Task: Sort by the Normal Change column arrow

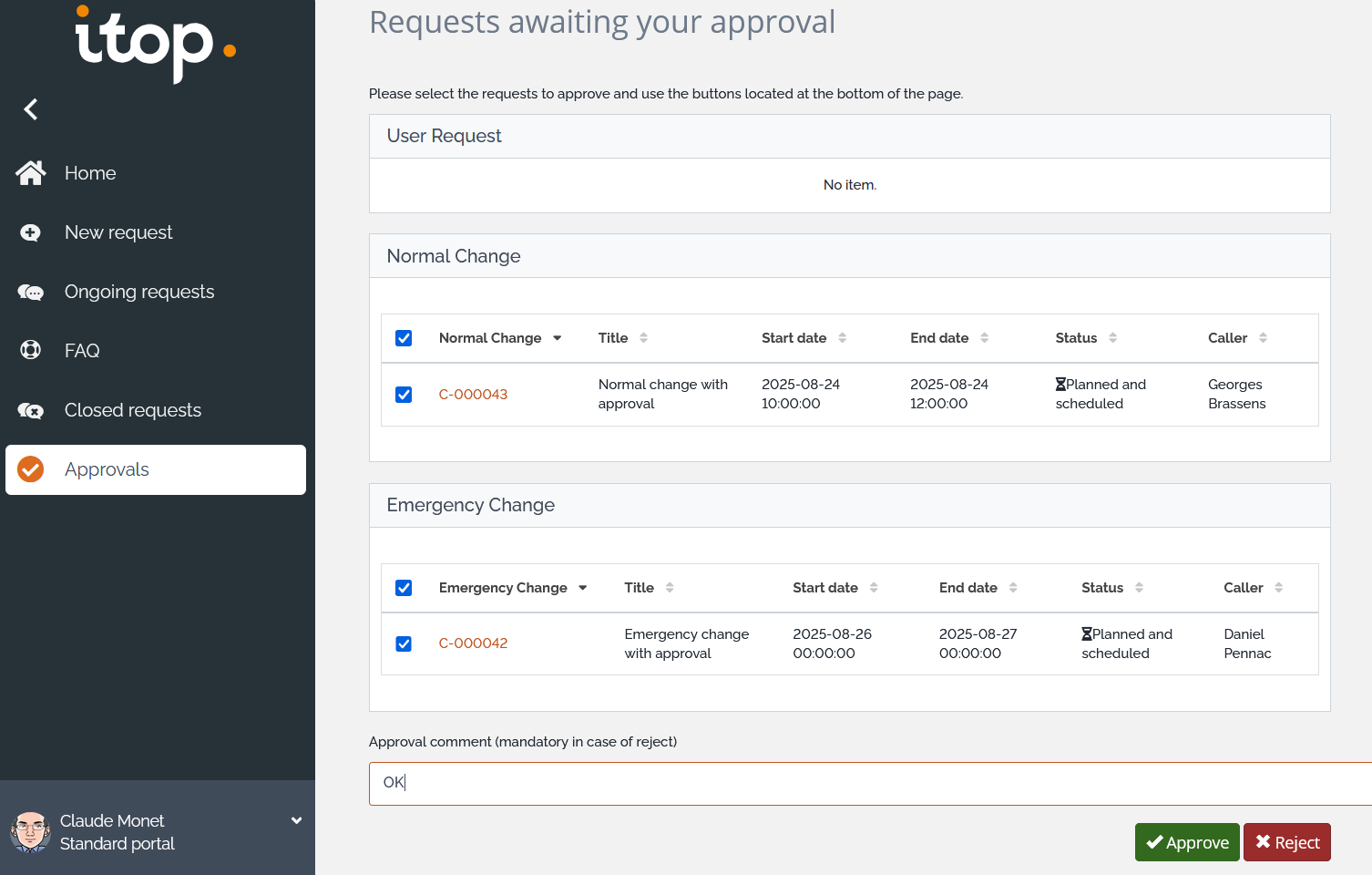Action: click(557, 338)
